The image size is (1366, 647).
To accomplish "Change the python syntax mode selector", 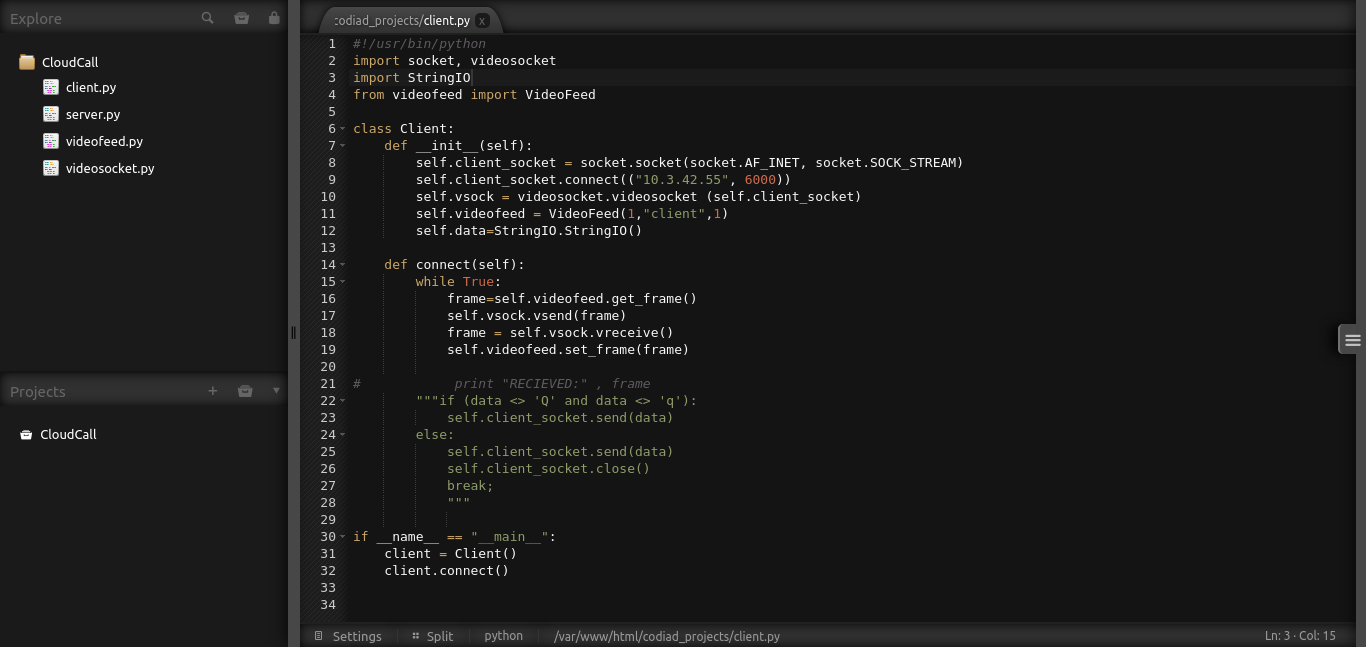I will (x=503, y=636).
